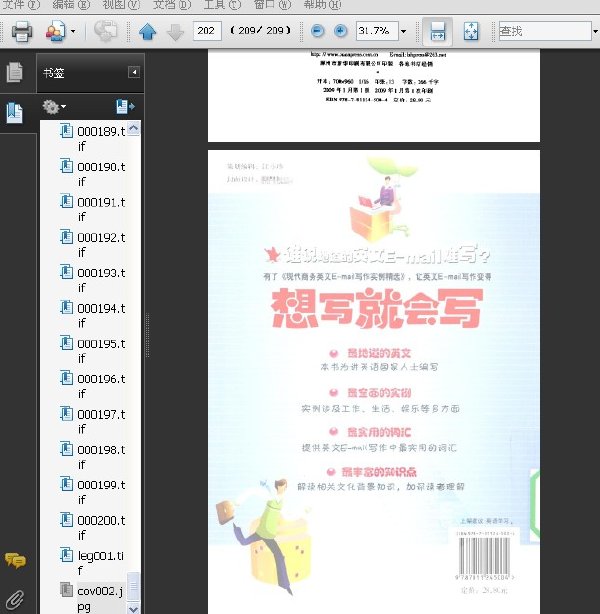Click the gray next page down arrow
This screenshot has height=614, width=600.
pos(175,32)
